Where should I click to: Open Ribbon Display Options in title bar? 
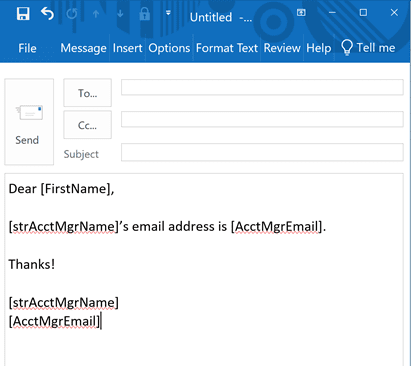[301, 13]
